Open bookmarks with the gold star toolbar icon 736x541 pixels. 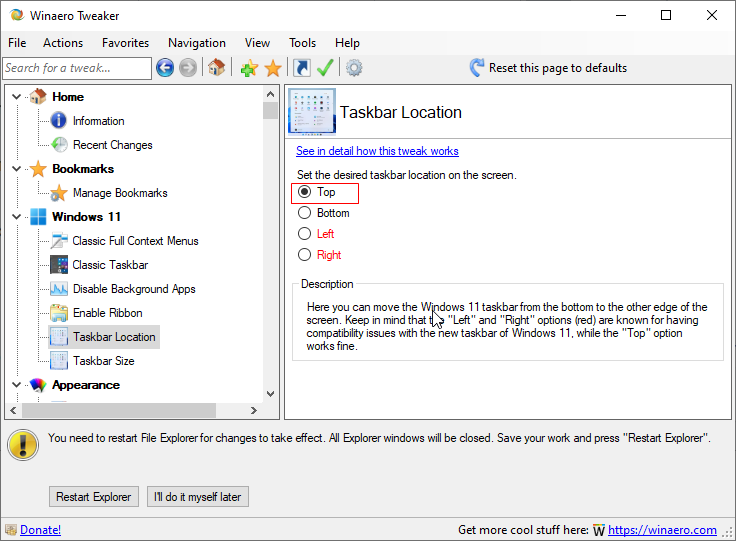point(273,68)
